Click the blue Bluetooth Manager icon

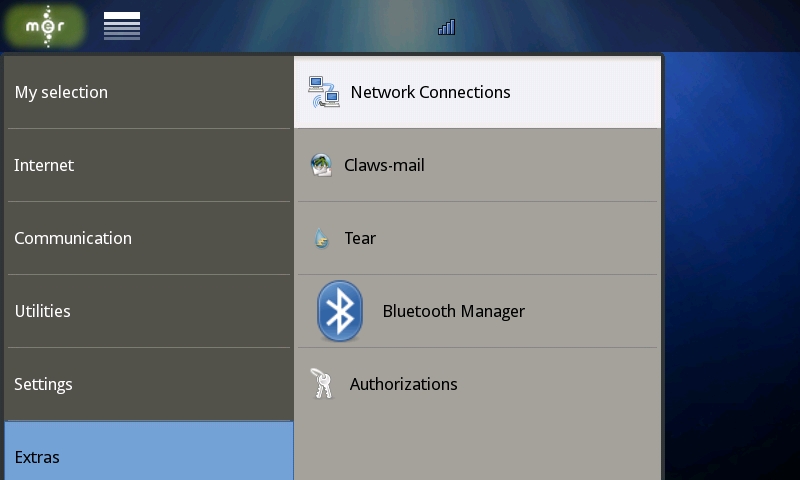340,311
